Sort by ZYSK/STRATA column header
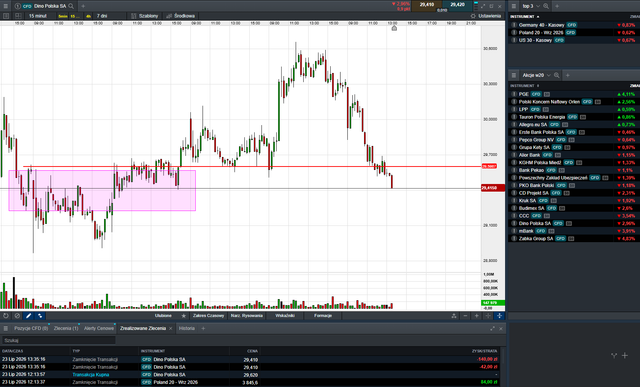The image size is (640, 387). click(x=484, y=351)
